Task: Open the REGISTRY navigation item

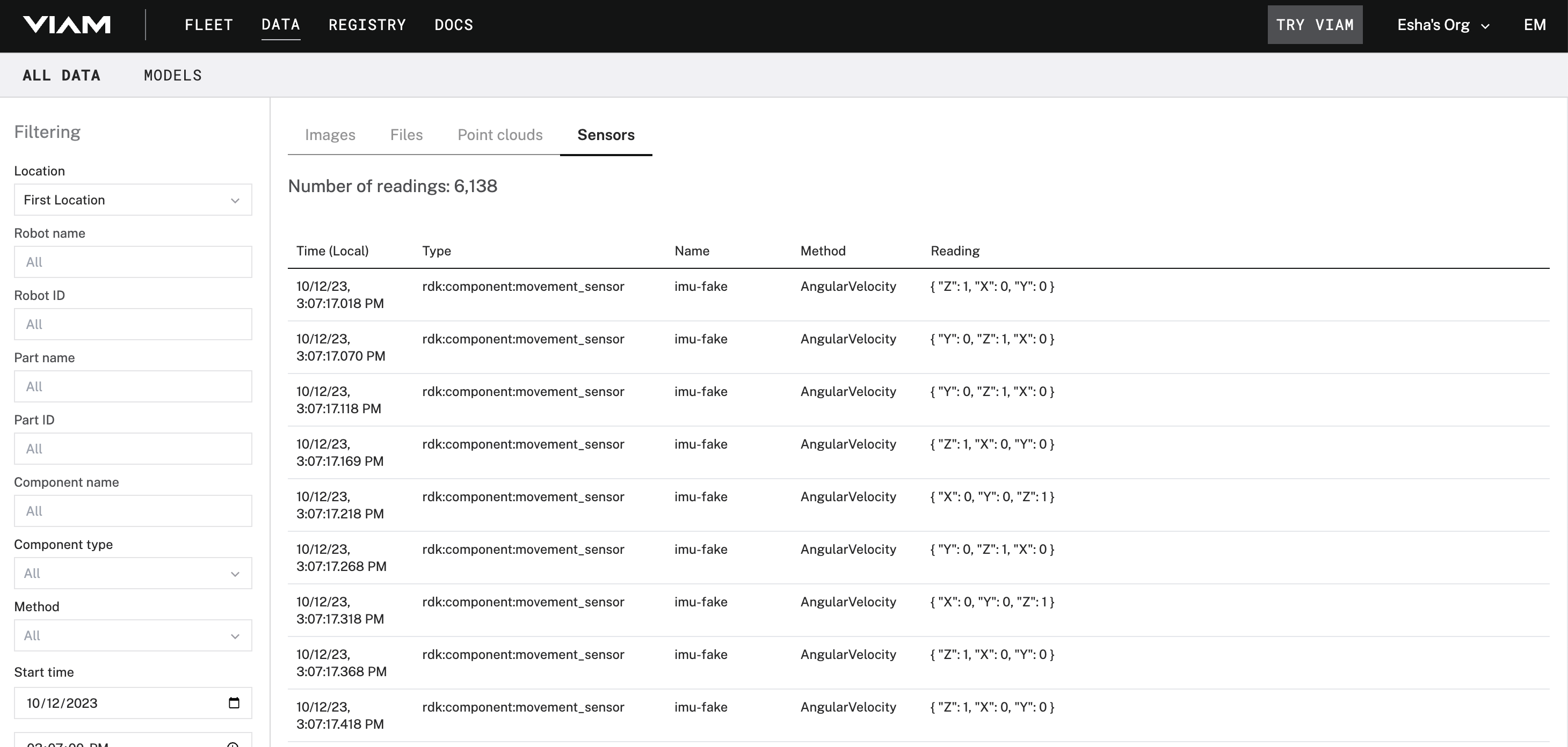Action: tap(367, 24)
